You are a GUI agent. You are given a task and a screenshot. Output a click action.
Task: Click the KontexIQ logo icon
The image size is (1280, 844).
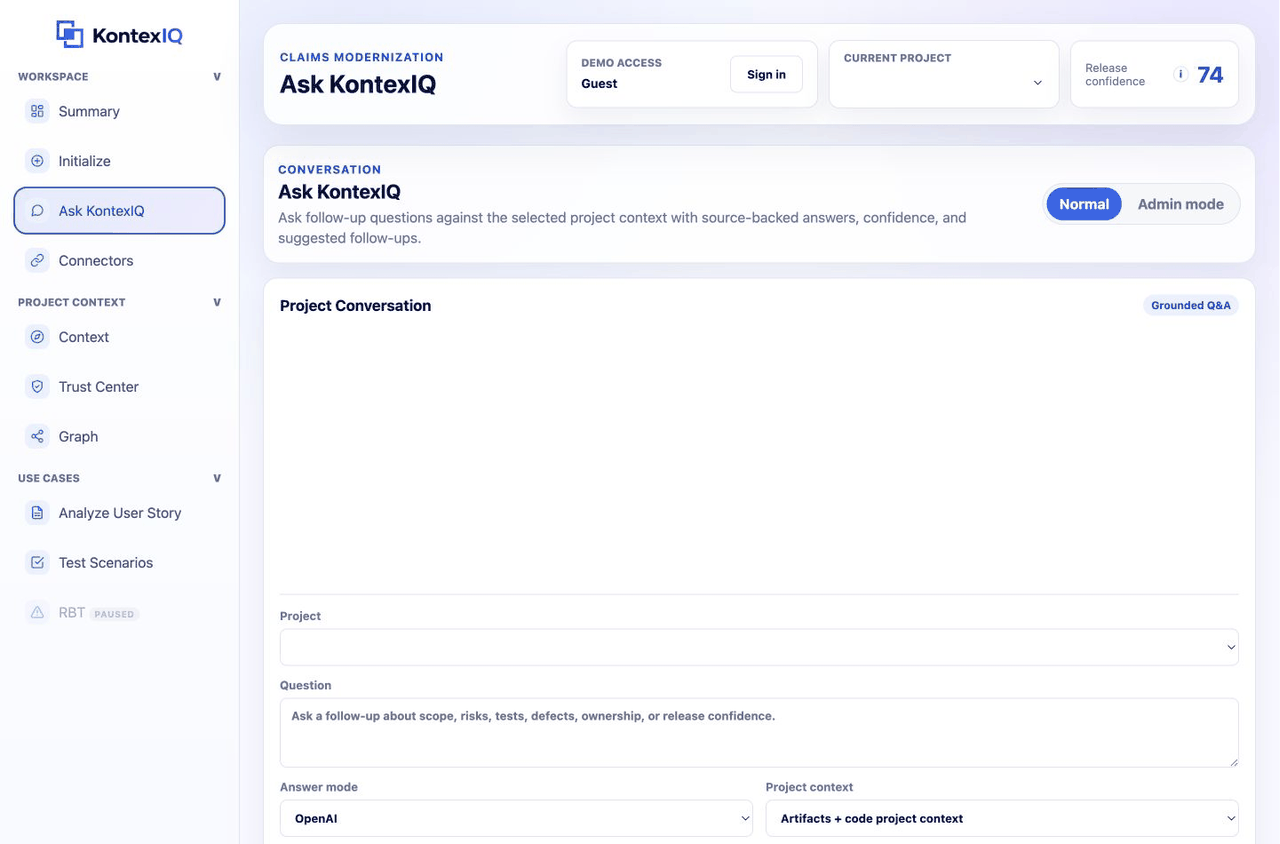point(70,34)
